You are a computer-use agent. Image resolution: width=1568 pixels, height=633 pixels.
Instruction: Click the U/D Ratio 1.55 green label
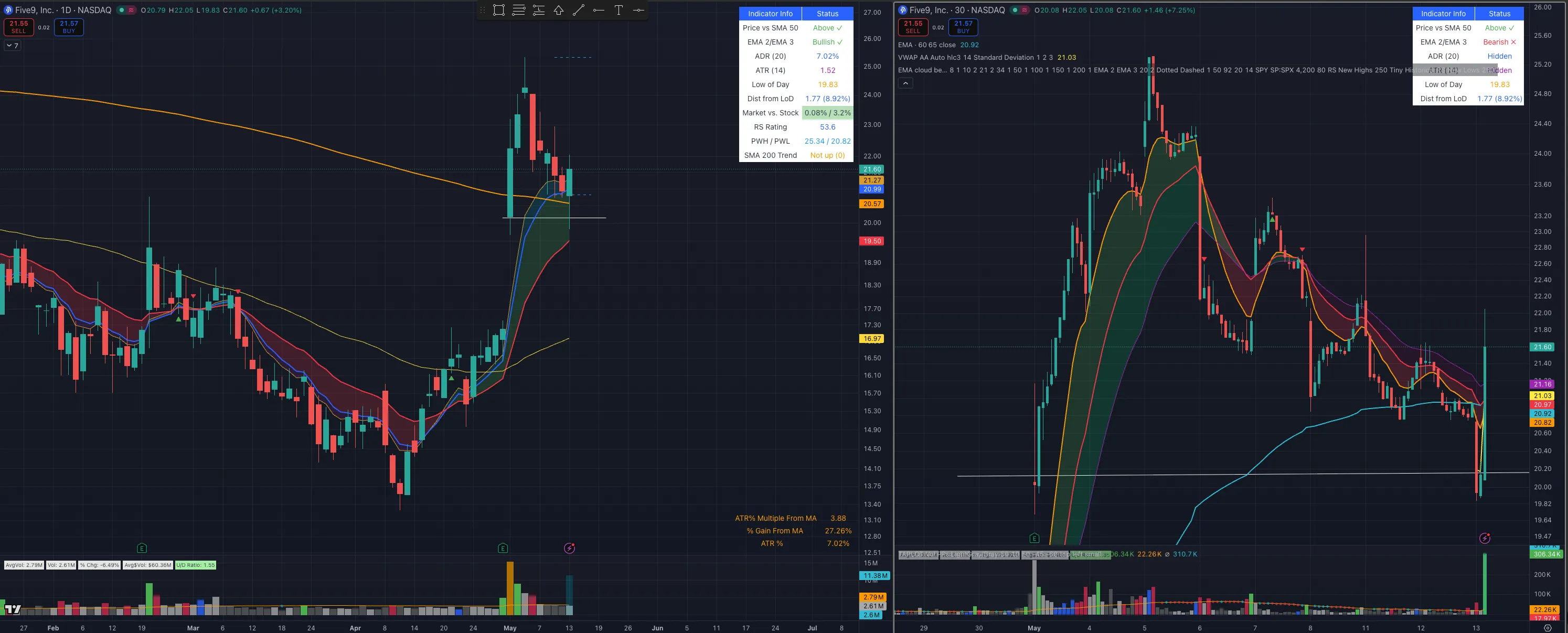click(195, 565)
